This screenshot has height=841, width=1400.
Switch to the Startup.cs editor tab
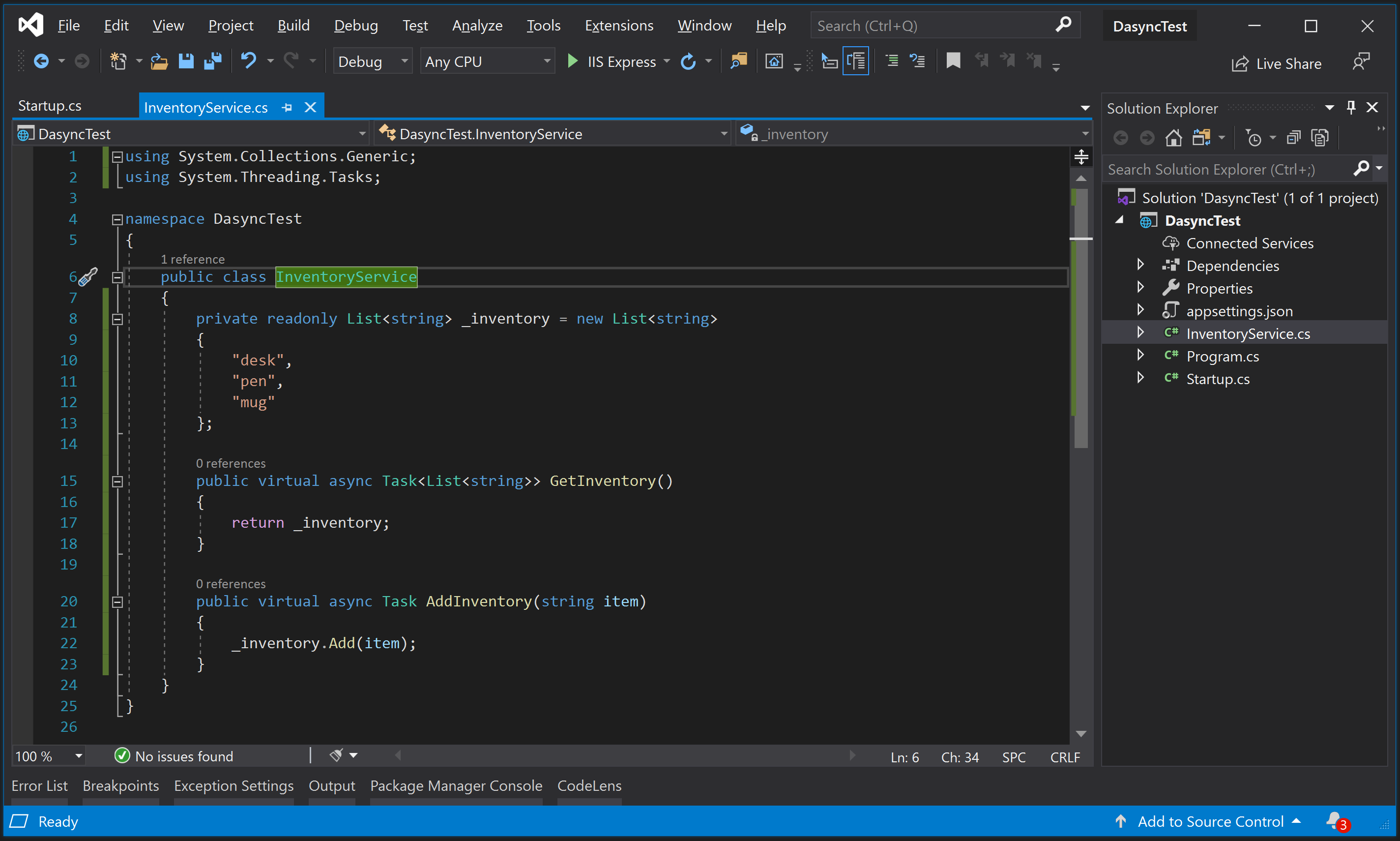[x=50, y=106]
